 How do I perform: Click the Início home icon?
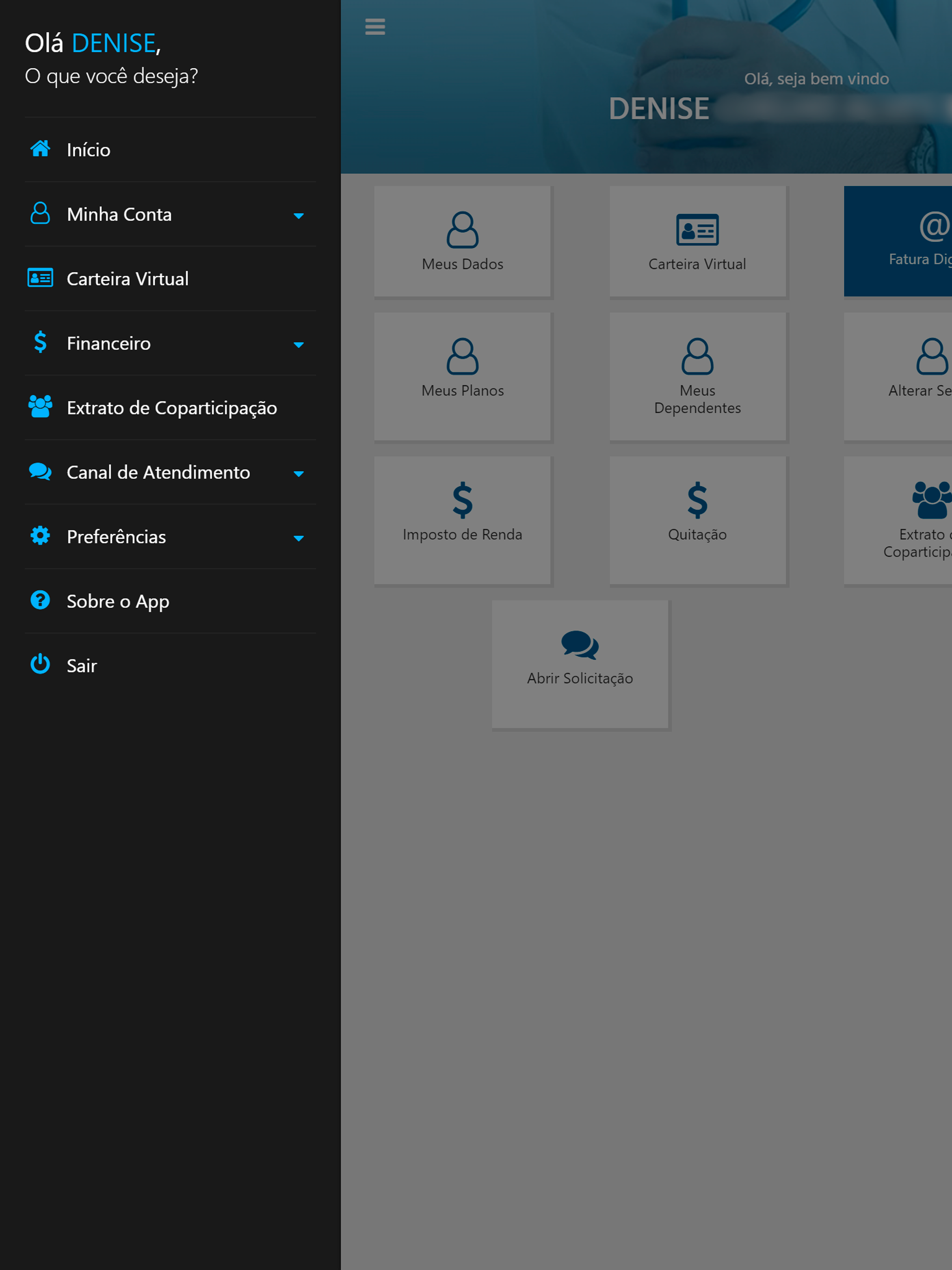pos(40,149)
